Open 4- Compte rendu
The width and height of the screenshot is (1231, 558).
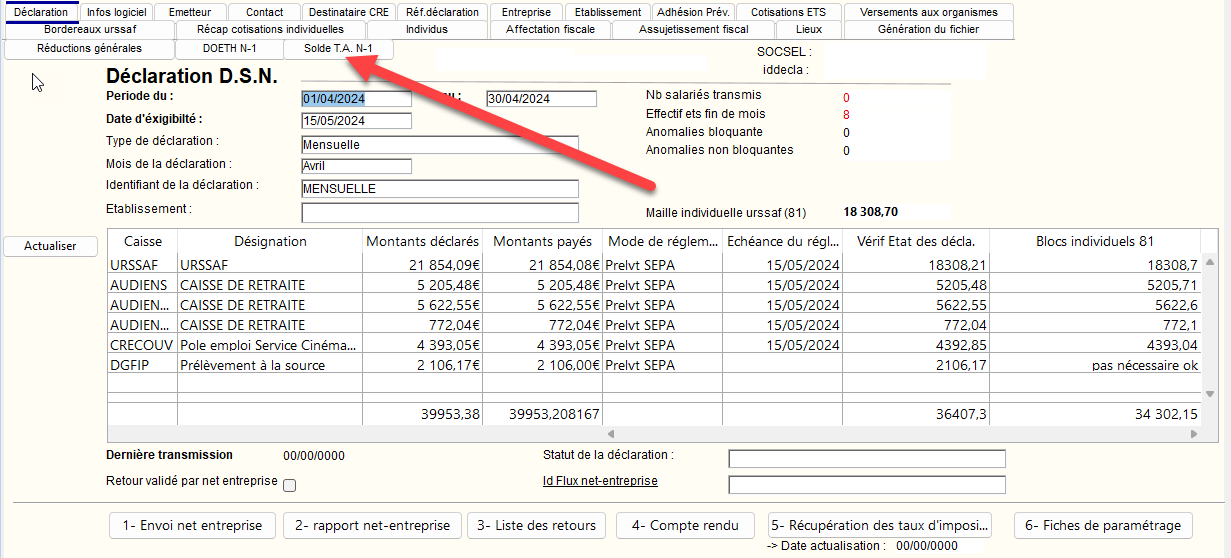[685, 525]
